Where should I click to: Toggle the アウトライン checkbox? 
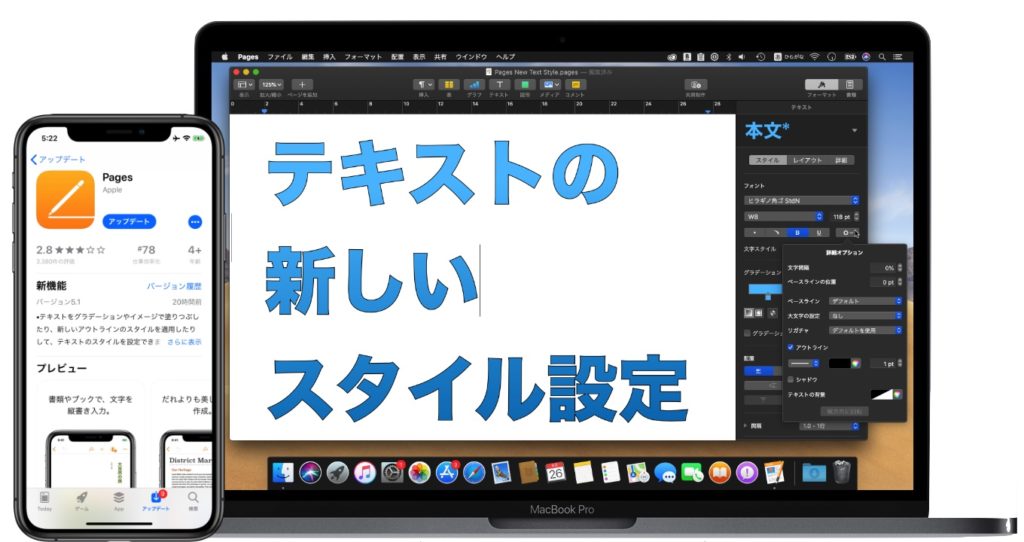coord(790,347)
